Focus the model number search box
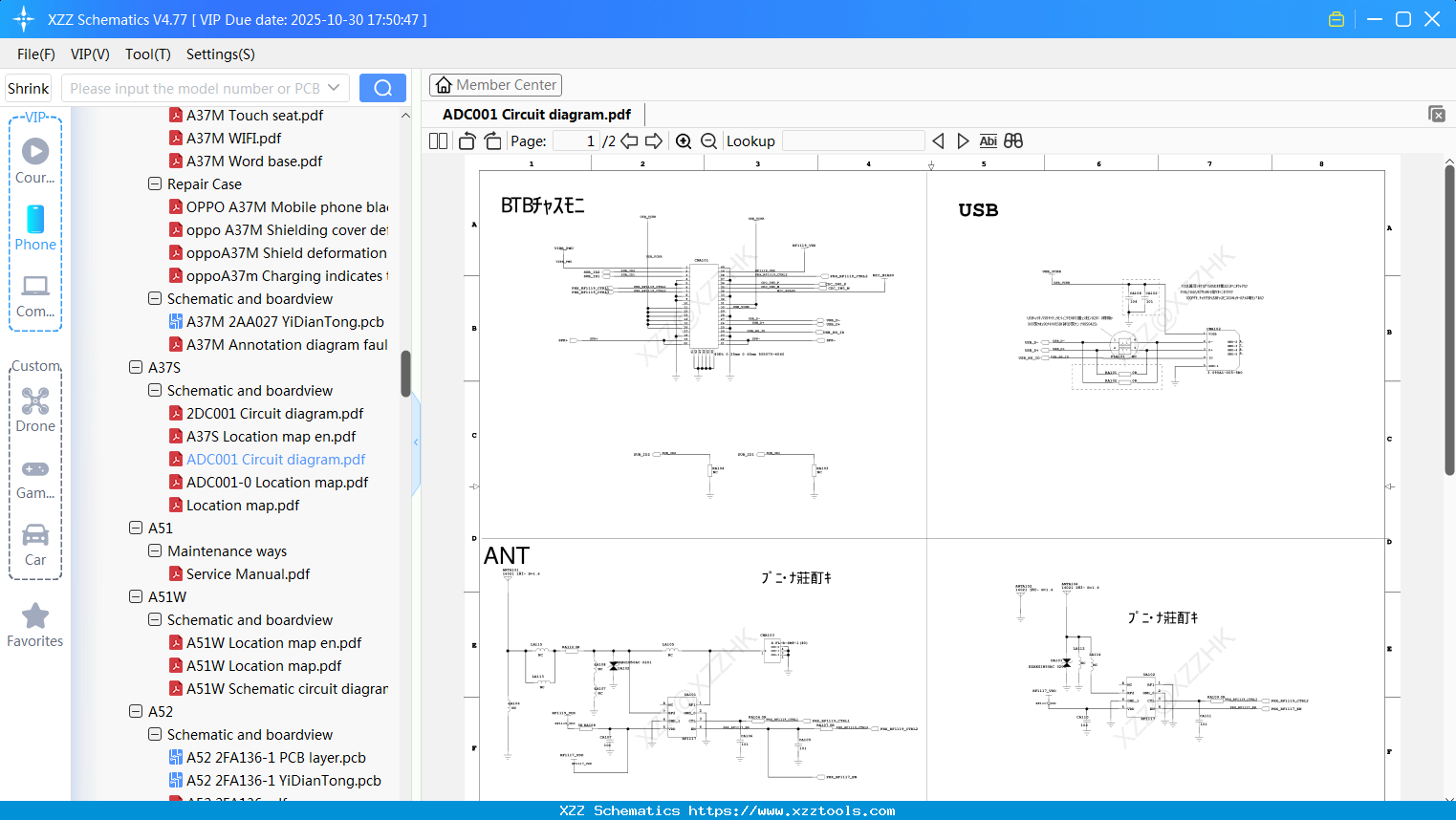The width and height of the screenshot is (1456, 820). 196,88
